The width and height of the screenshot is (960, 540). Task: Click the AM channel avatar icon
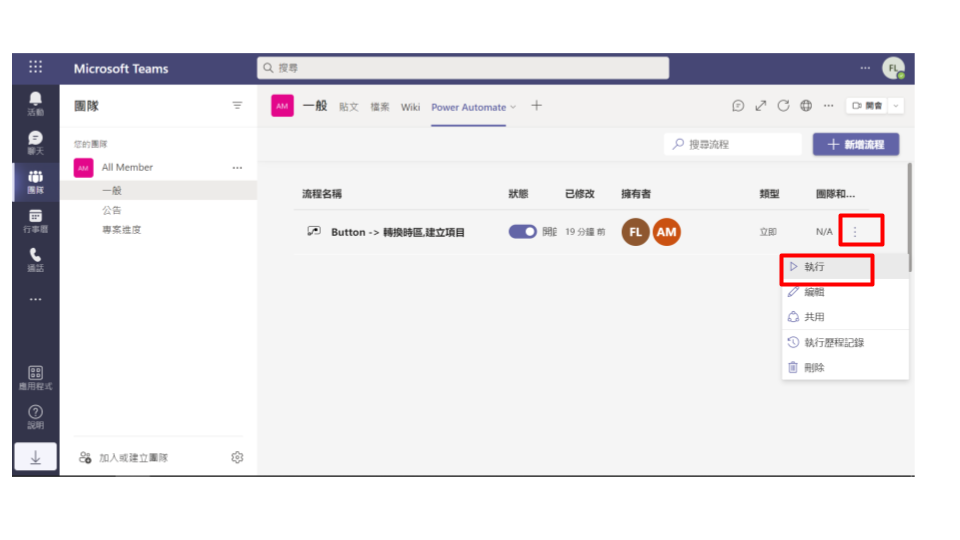(282, 106)
